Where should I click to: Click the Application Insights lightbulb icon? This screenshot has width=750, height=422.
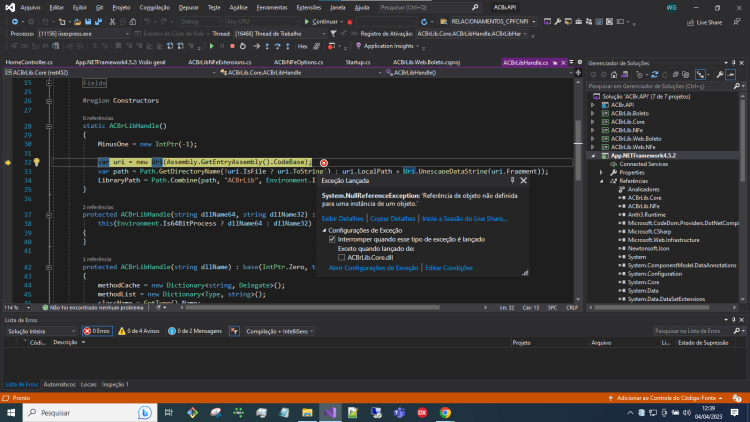[358, 46]
